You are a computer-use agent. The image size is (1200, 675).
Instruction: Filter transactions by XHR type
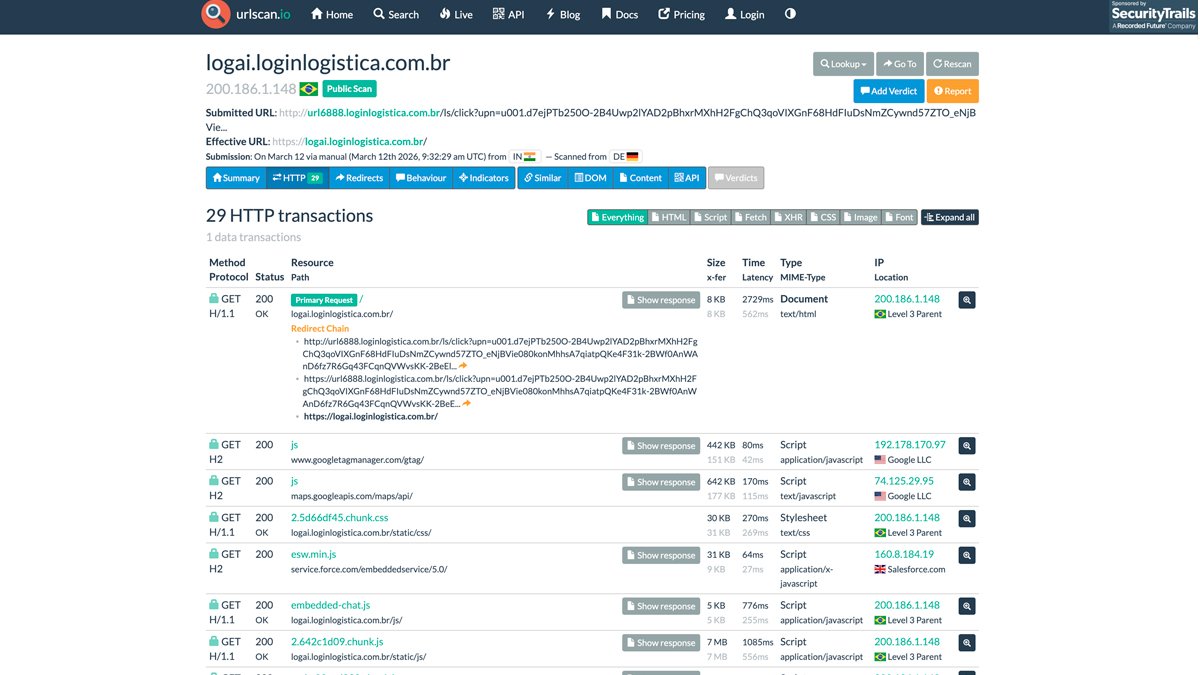788,217
